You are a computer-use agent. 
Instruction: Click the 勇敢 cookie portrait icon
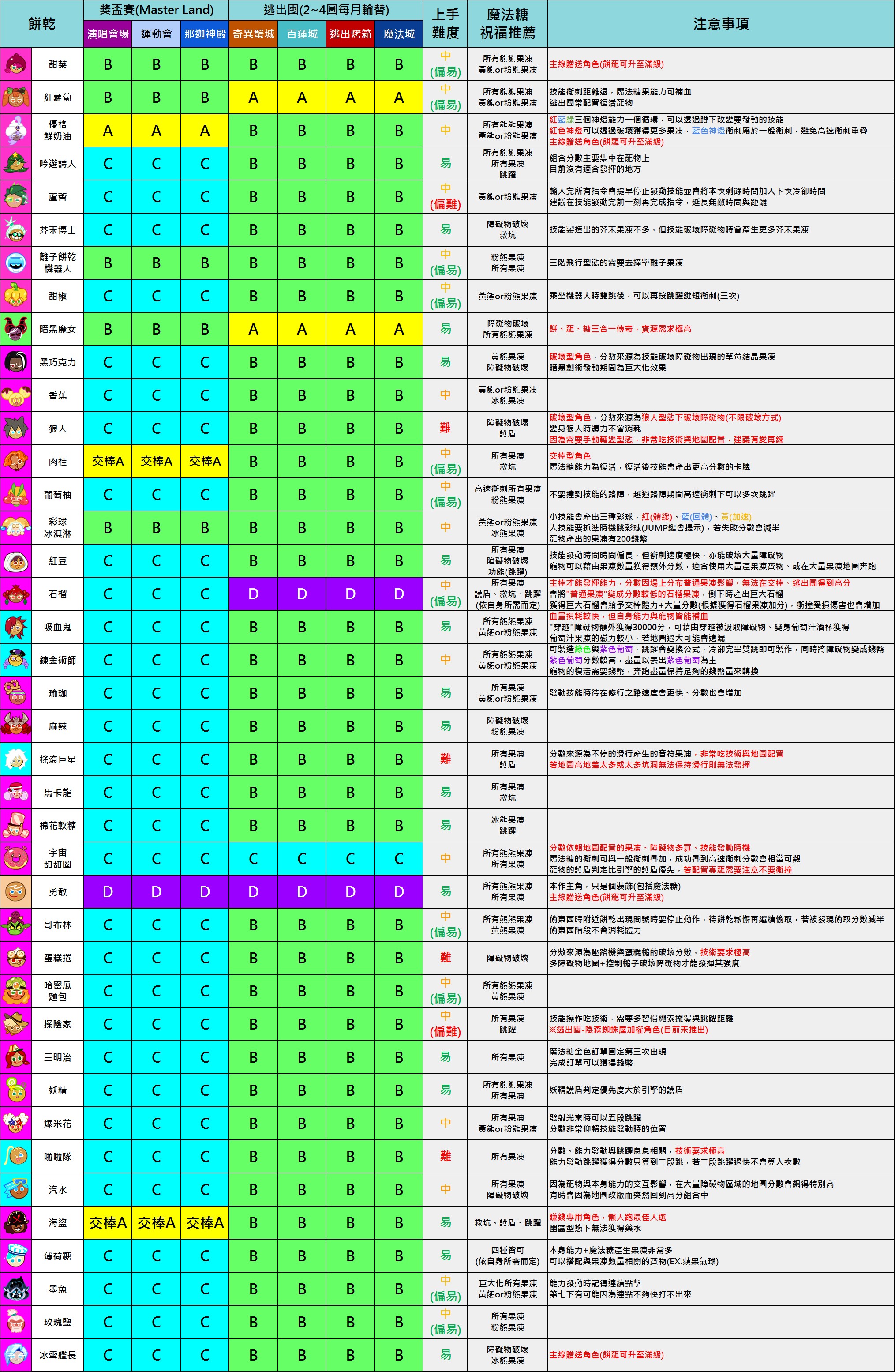[x=16, y=892]
